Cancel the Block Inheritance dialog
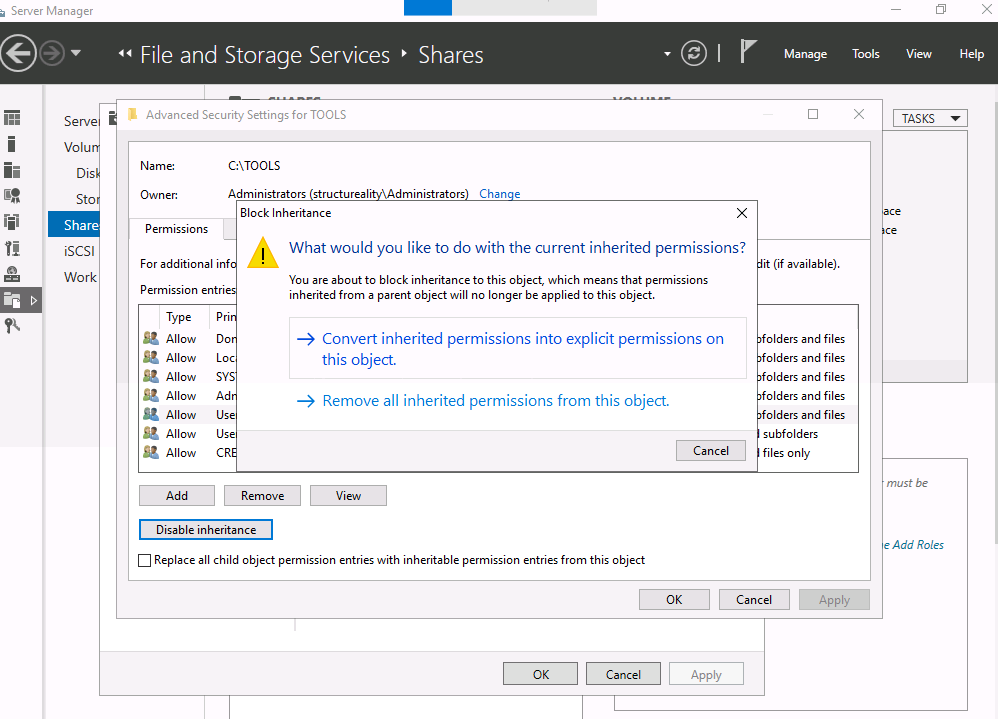 [710, 450]
